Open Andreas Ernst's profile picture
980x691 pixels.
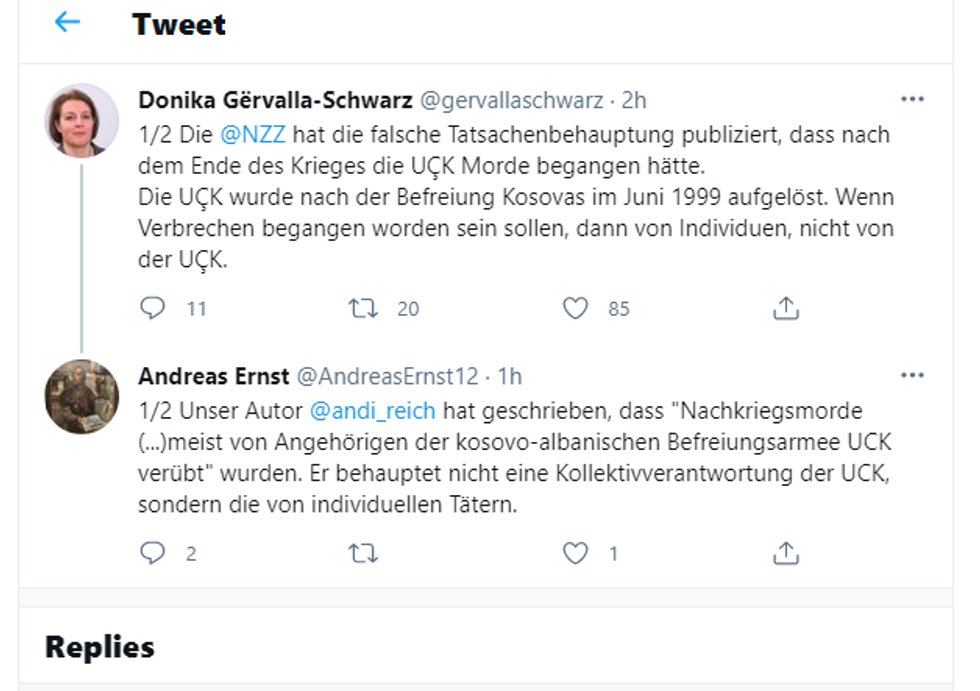click(x=82, y=396)
